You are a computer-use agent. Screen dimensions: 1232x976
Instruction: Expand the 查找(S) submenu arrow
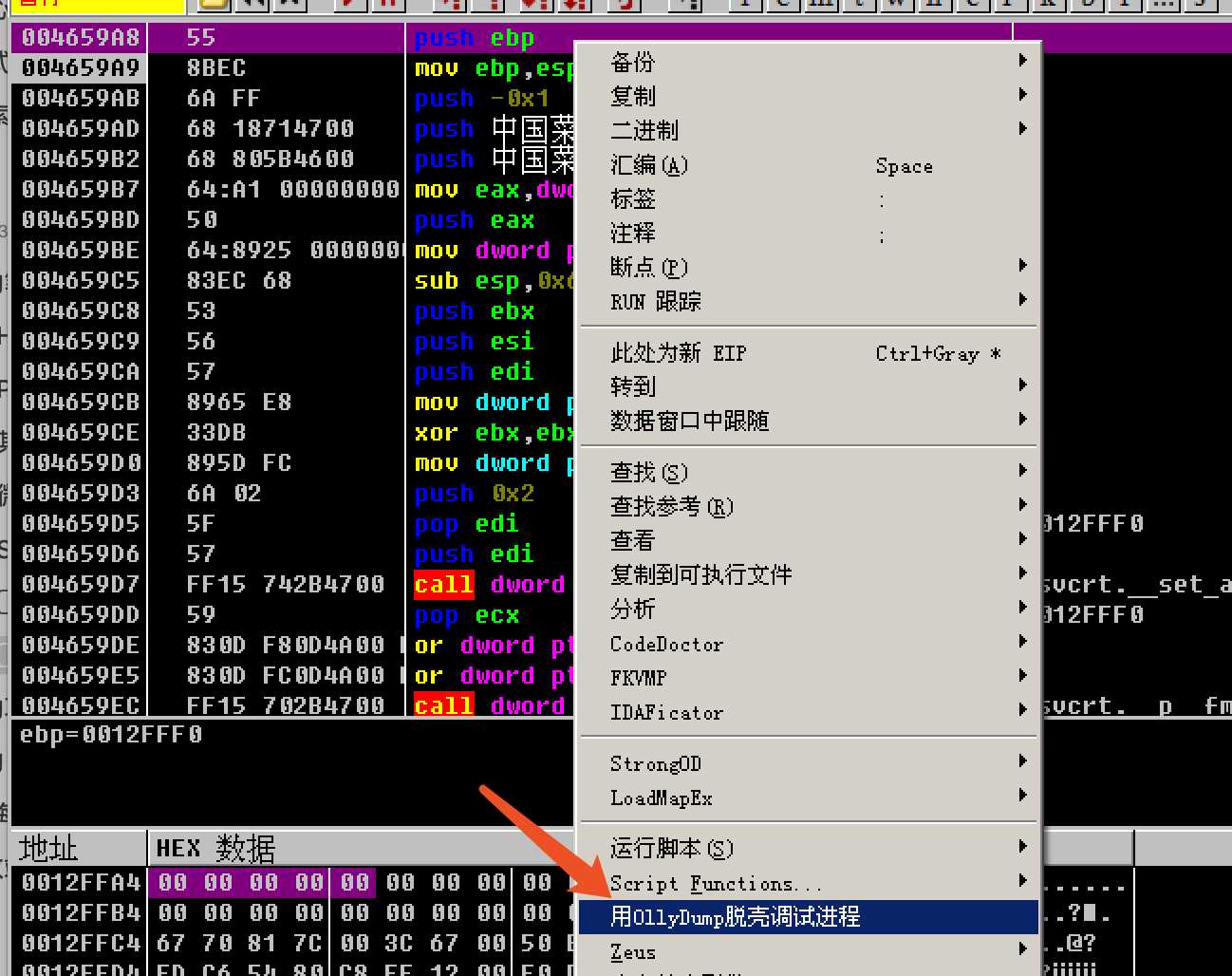pyautogui.click(x=1022, y=471)
